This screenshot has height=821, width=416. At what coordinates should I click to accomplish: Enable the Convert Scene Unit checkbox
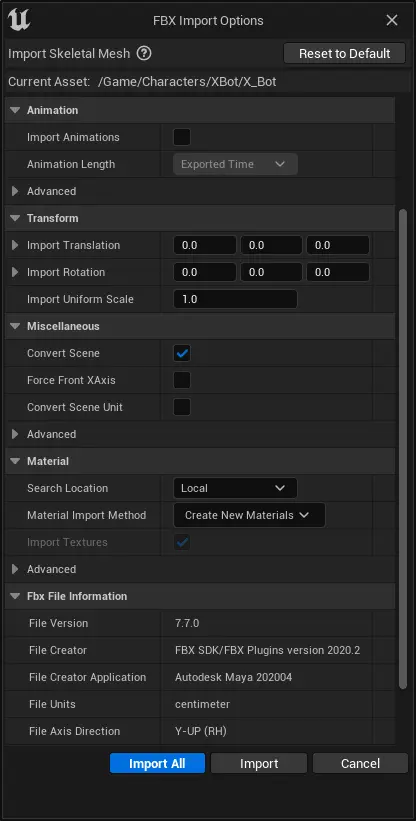182,407
